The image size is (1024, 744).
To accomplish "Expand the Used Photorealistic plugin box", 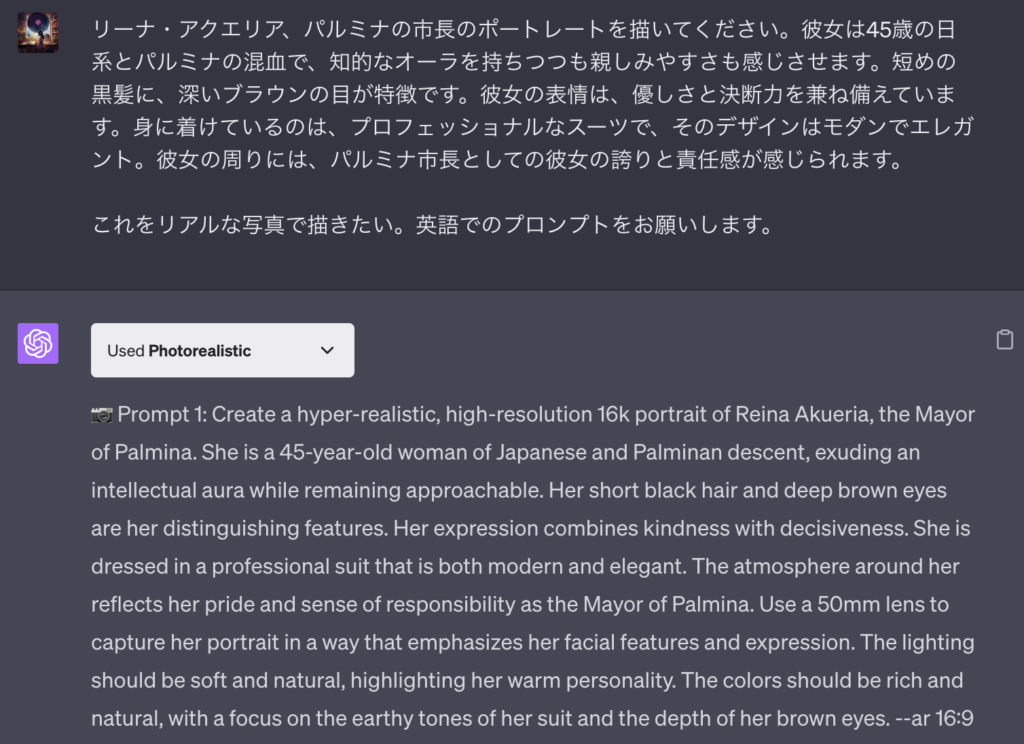I will point(223,350).
